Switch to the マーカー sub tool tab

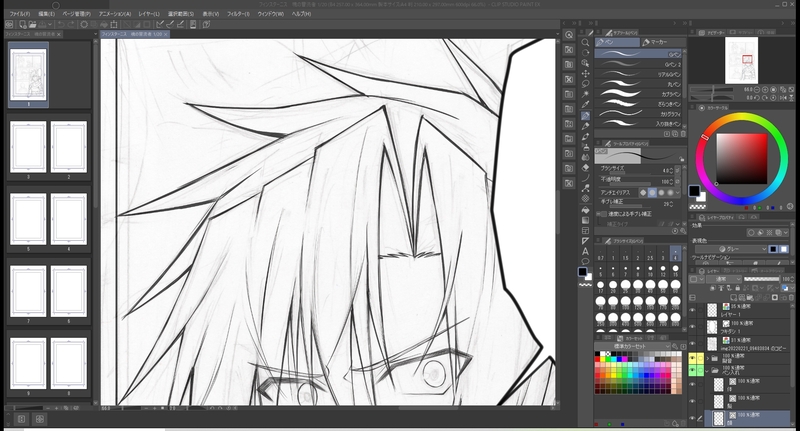662,42
